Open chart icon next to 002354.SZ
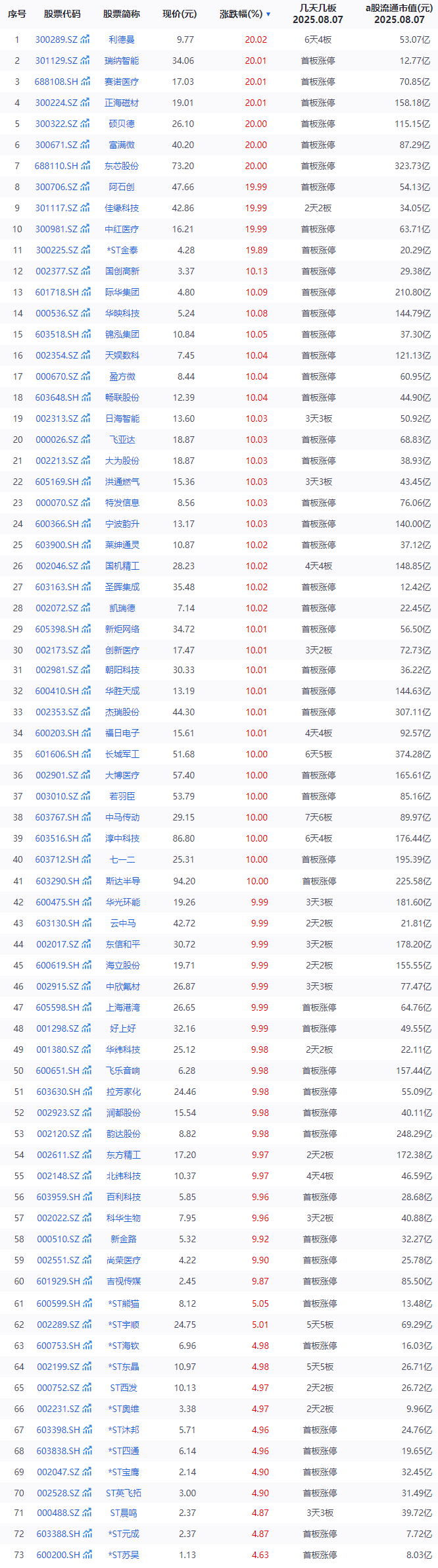 click(86, 355)
